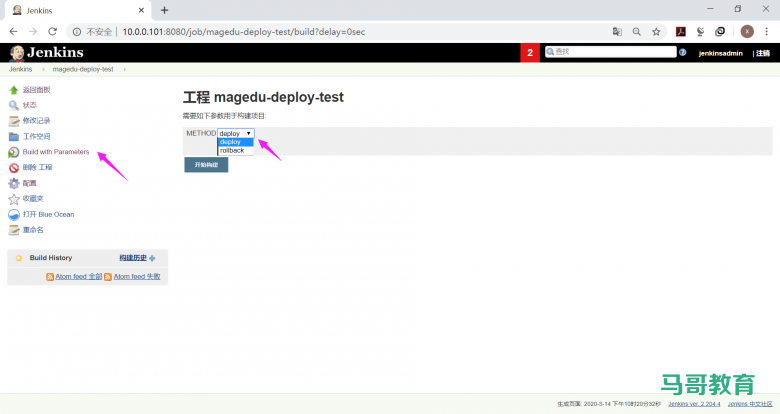Go back to previous page
This screenshot has width=780, height=414.
tap(13, 31)
